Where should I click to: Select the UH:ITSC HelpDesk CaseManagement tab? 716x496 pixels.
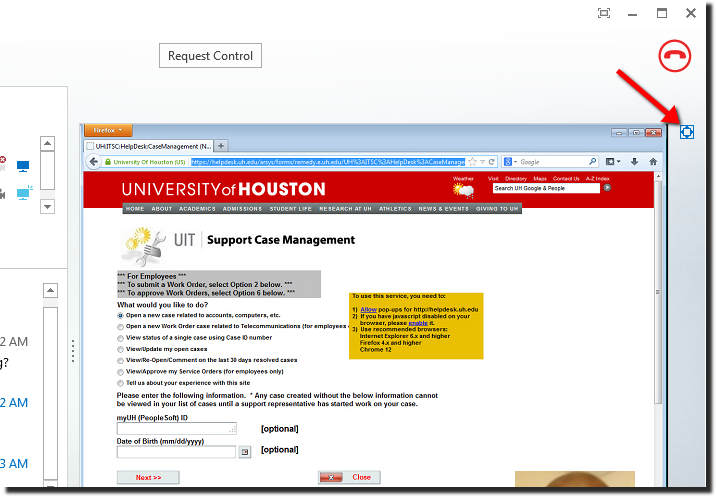coord(150,146)
